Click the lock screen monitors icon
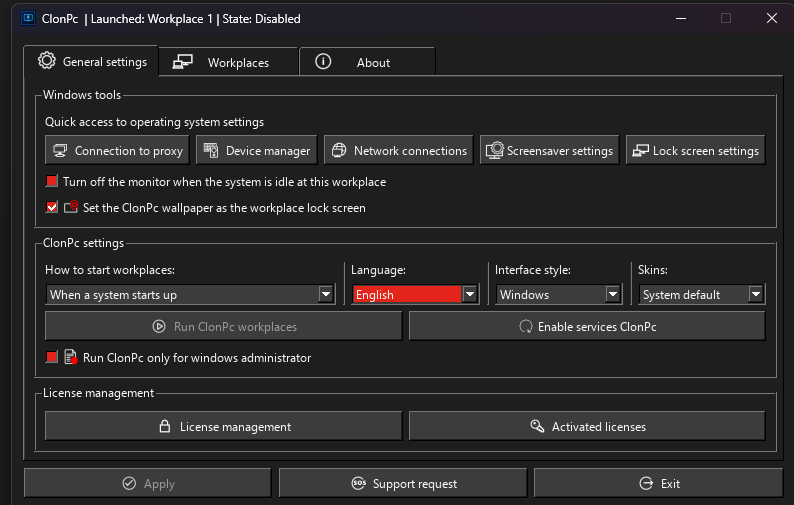Screen dimensions: 794x505 click(x=641, y=150)
